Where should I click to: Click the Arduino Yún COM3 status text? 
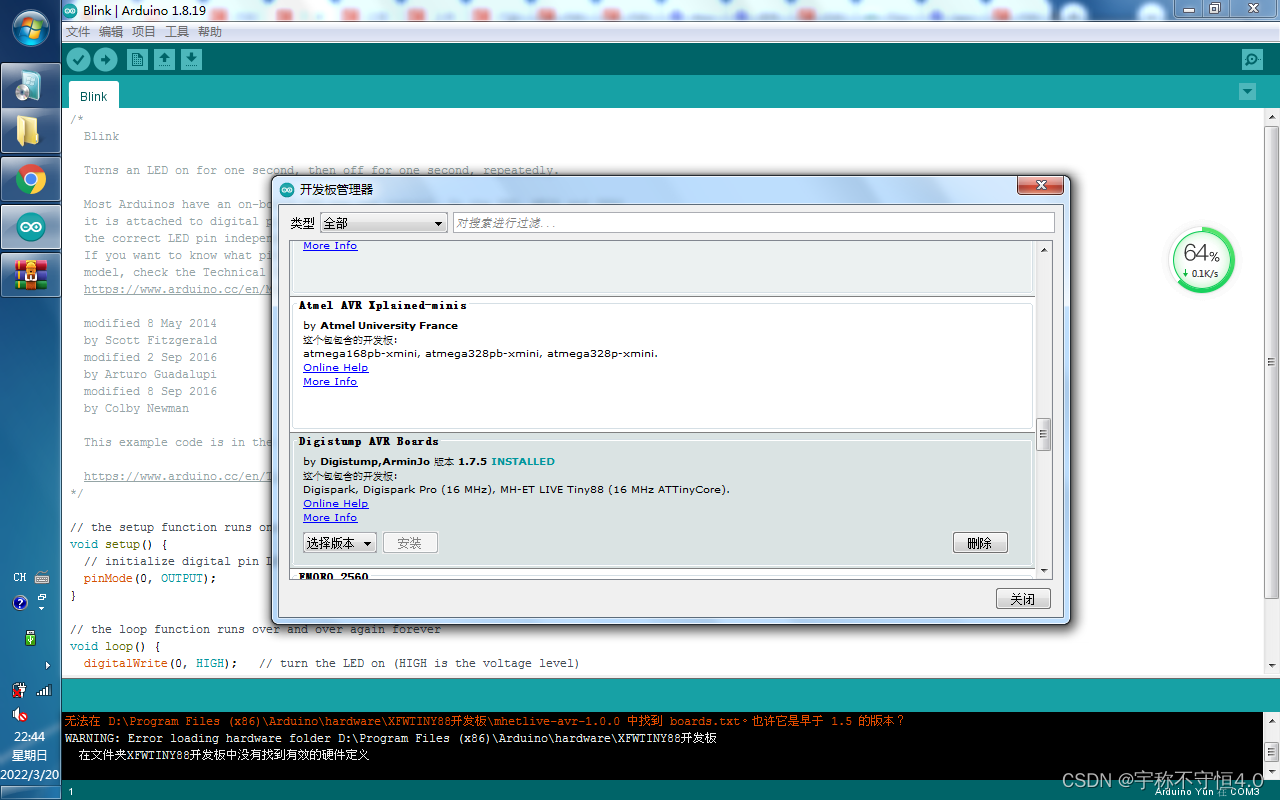point(1207,791)
